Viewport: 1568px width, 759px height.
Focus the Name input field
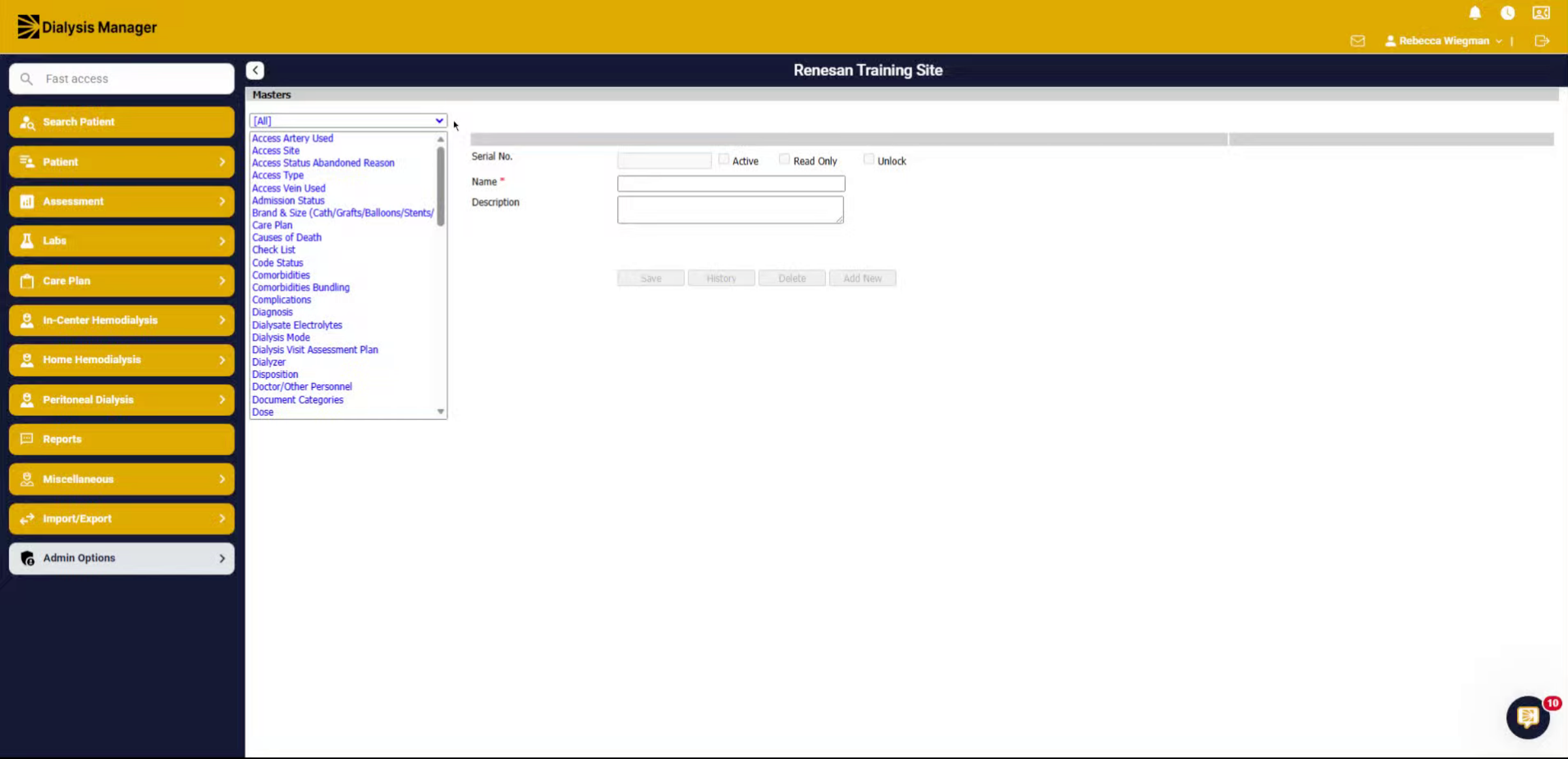(x=731, y=184)
